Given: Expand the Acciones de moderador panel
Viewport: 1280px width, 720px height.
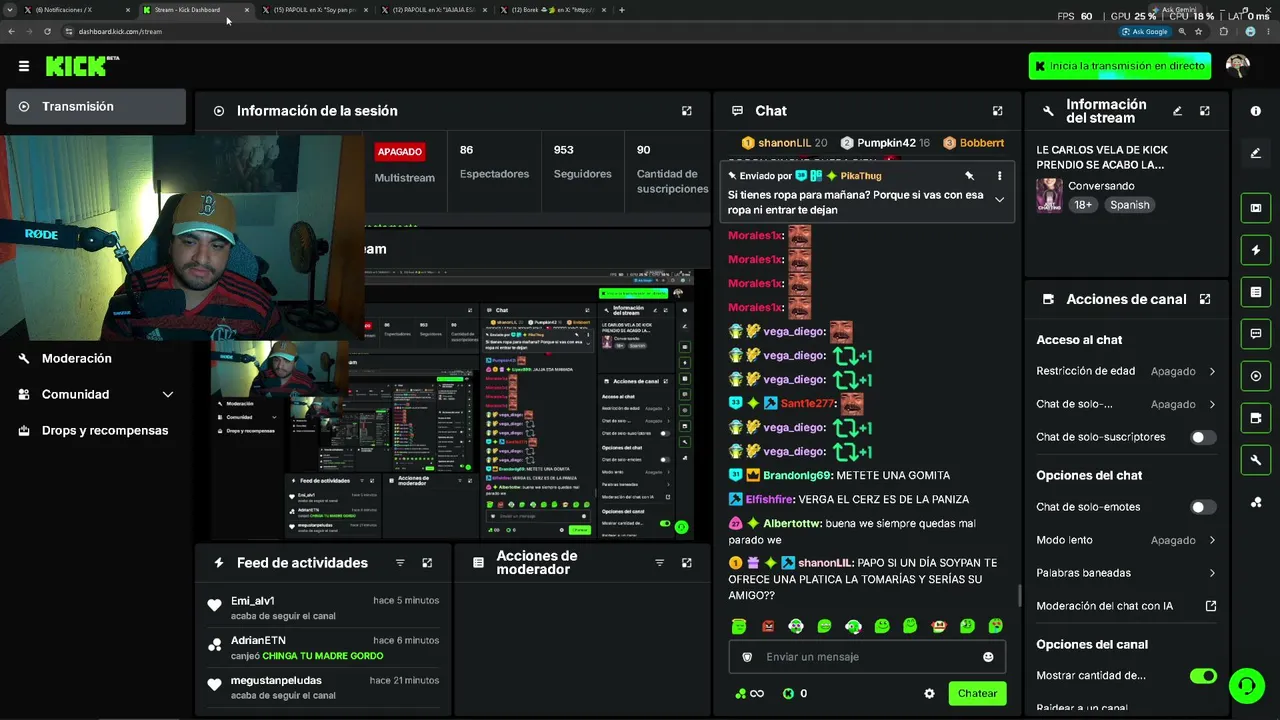Looking at the screenshot, I should [x=686, y=563].
